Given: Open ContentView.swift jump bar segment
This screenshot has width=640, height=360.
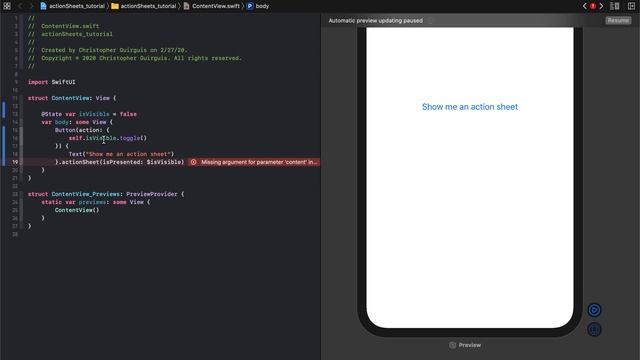Looking at the screenshot, I should [x=212, y=6].
